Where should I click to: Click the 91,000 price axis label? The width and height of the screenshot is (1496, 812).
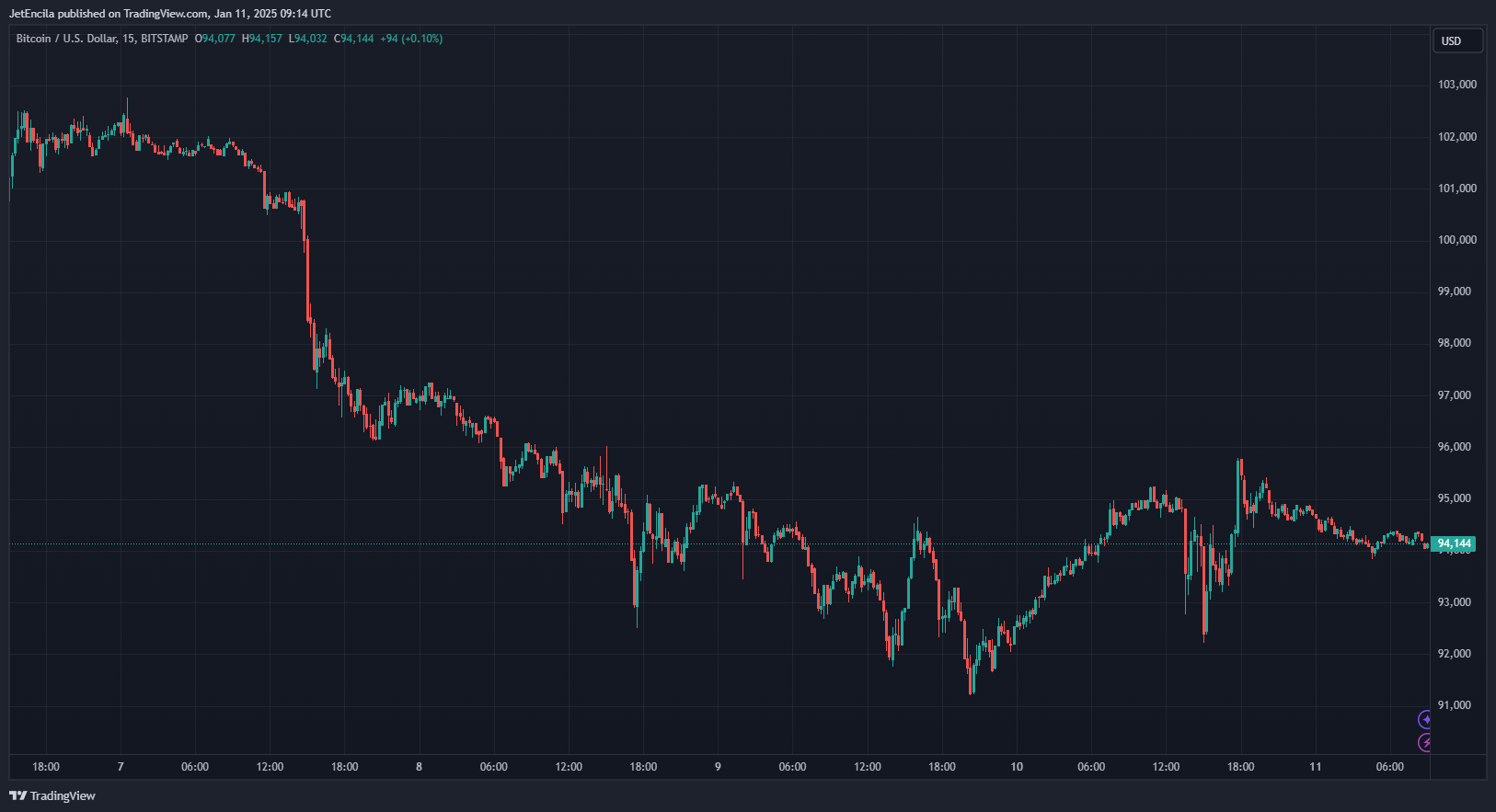[1455, 705]
